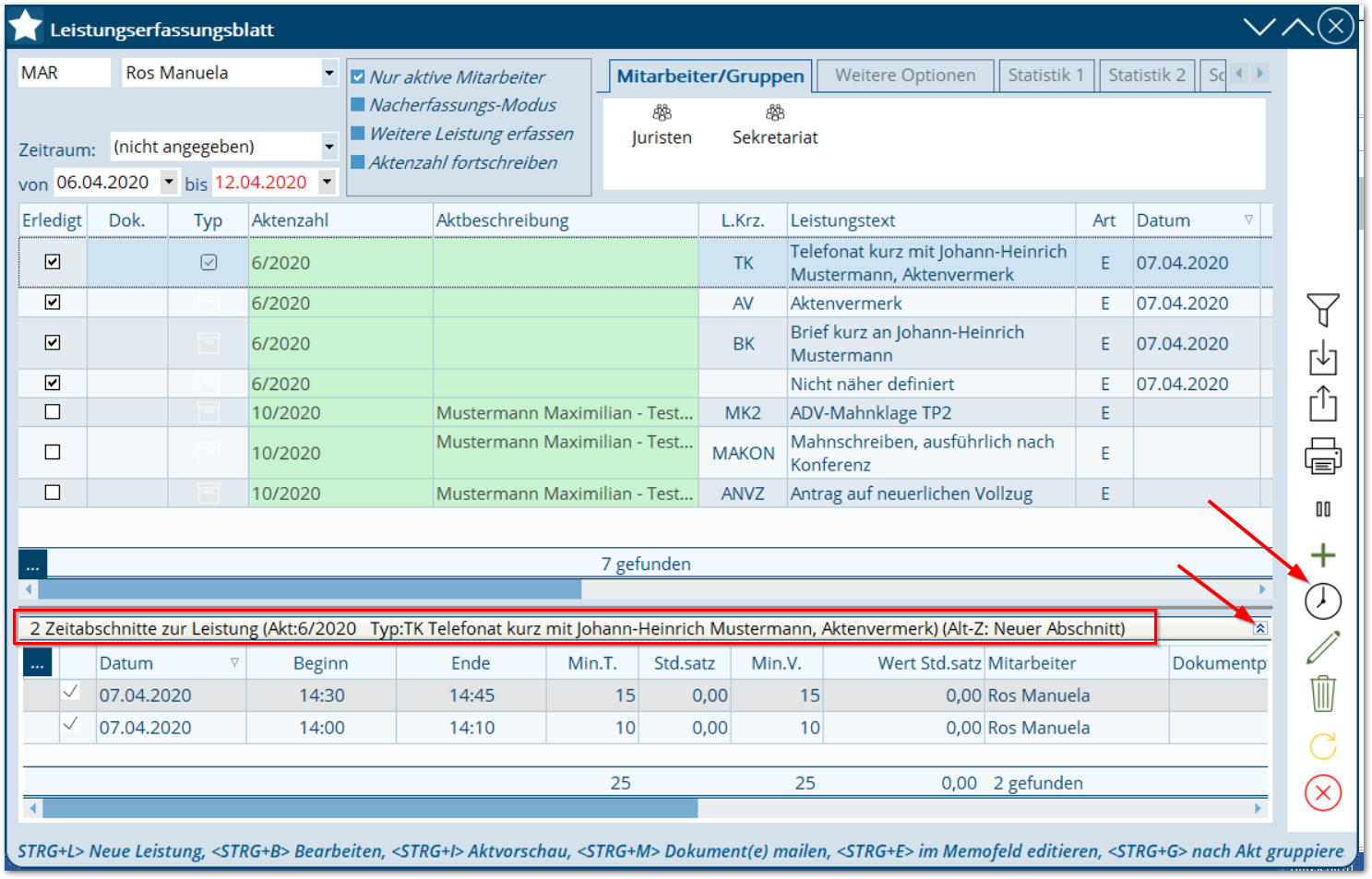Open the 'Statistik 1' tab
This screenshot has width=1372, height=879.
1045,76
